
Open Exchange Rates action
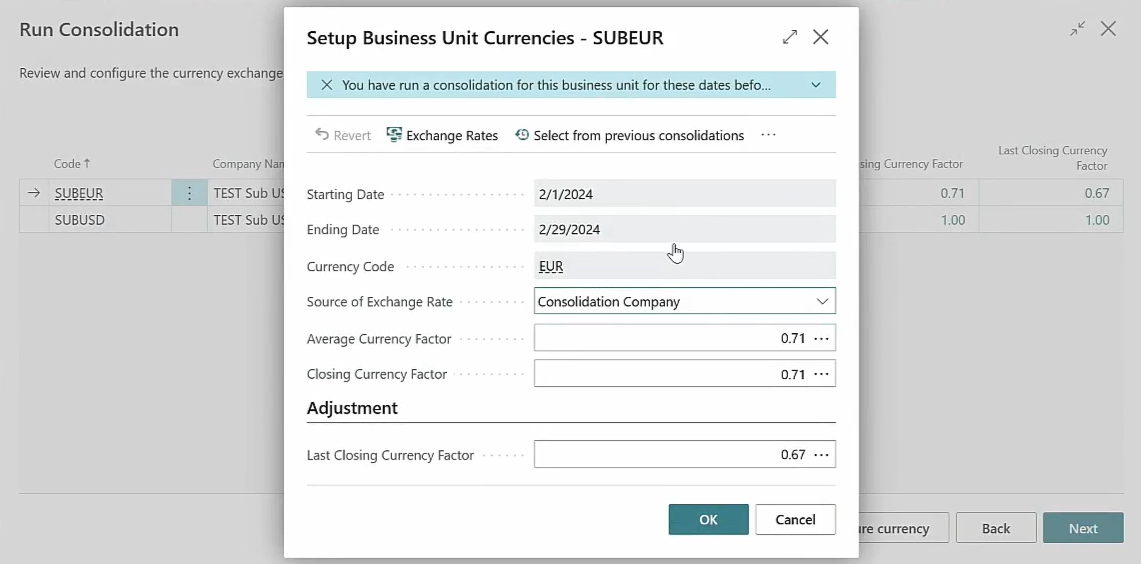coord(442,136)
